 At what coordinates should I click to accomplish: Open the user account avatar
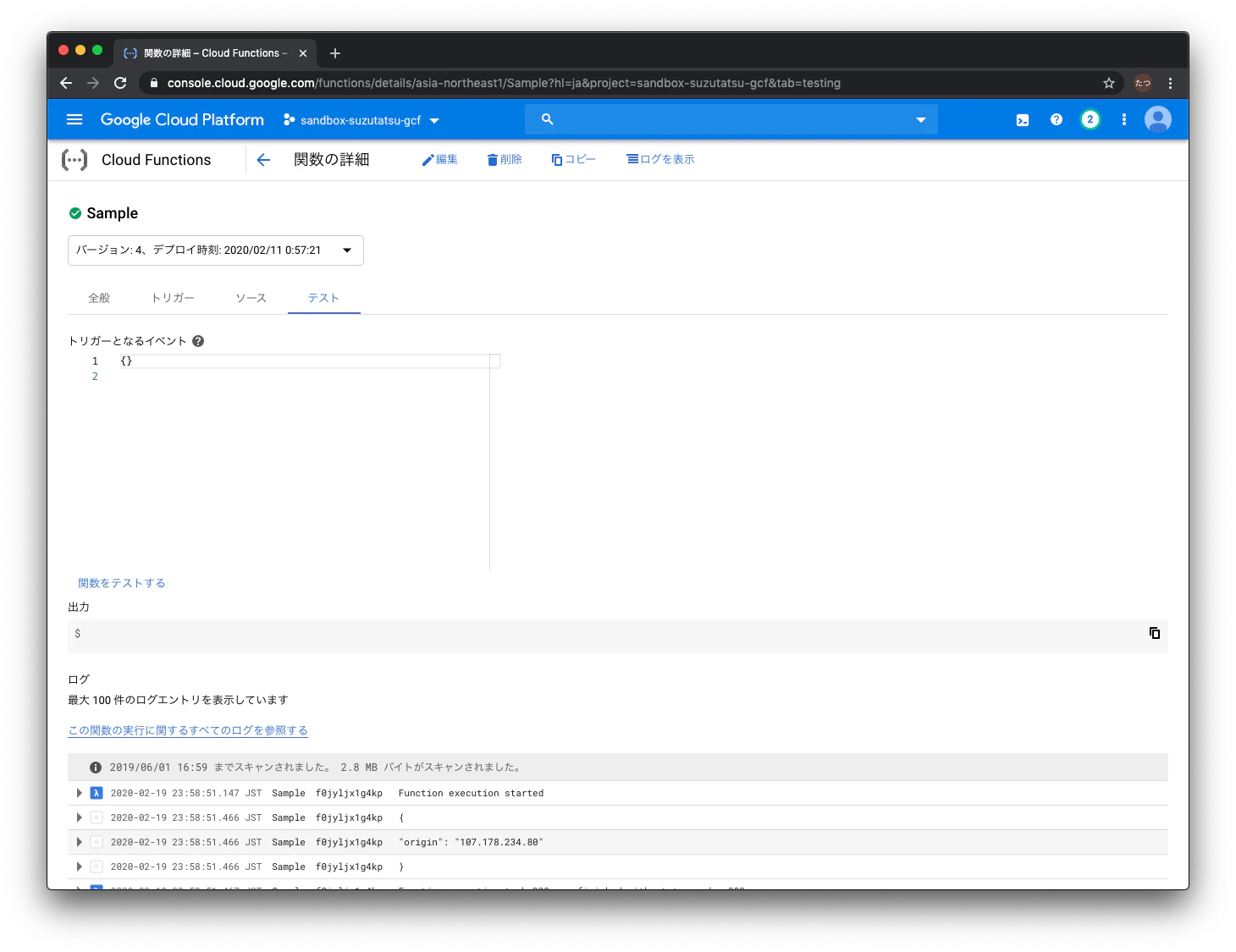[x=1158, y=119]
